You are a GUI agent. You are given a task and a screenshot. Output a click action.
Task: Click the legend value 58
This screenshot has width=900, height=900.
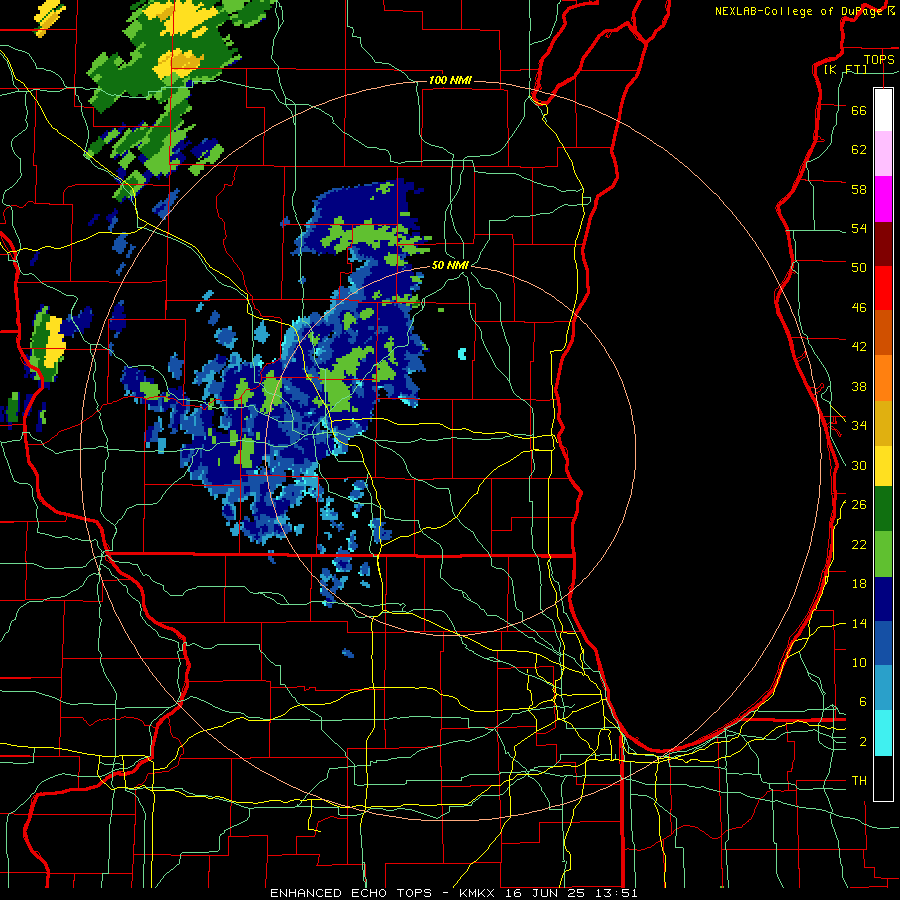tap(859, 189)
